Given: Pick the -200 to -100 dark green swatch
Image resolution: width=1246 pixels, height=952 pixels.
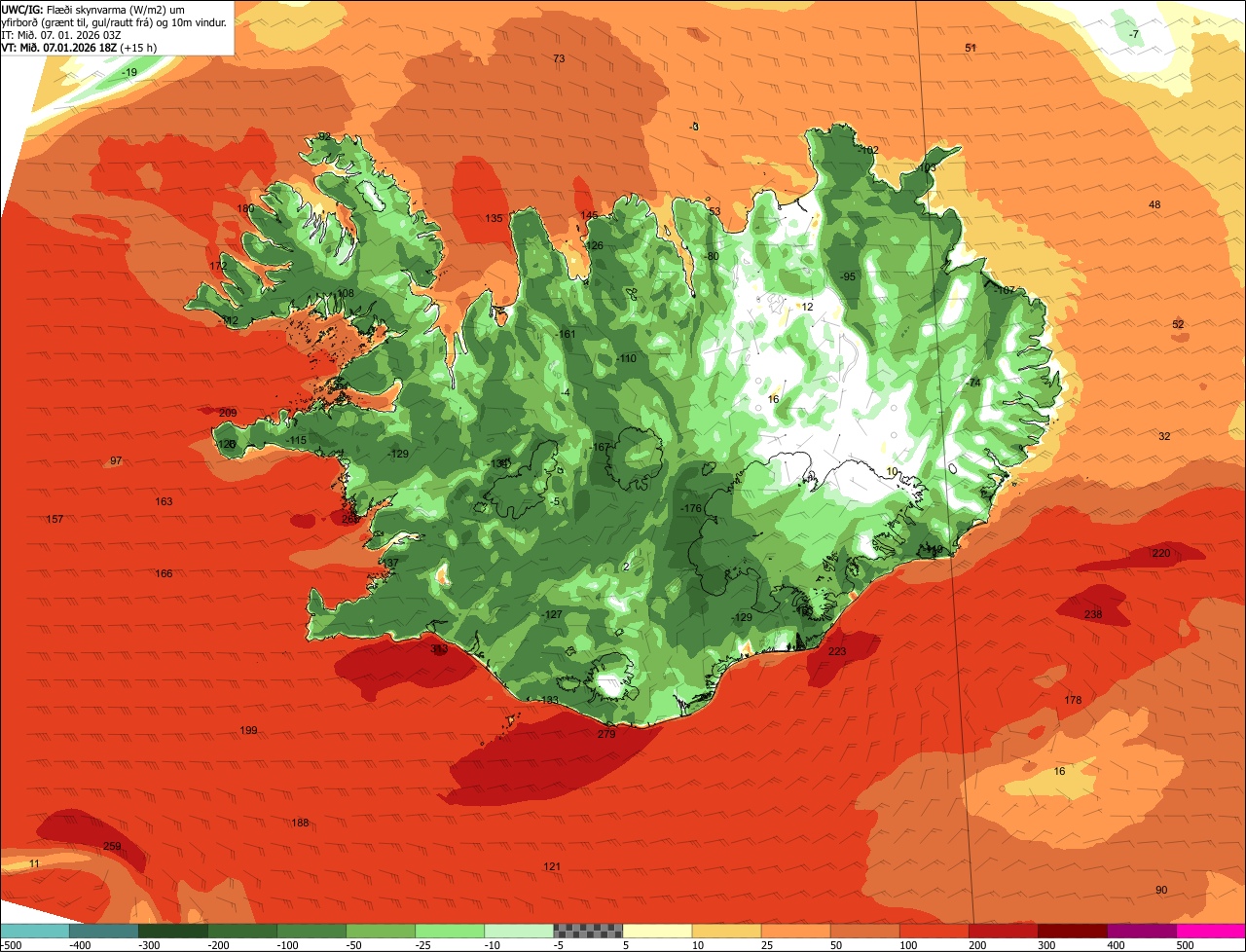Looking at the screenshot, I should point(241,931).
